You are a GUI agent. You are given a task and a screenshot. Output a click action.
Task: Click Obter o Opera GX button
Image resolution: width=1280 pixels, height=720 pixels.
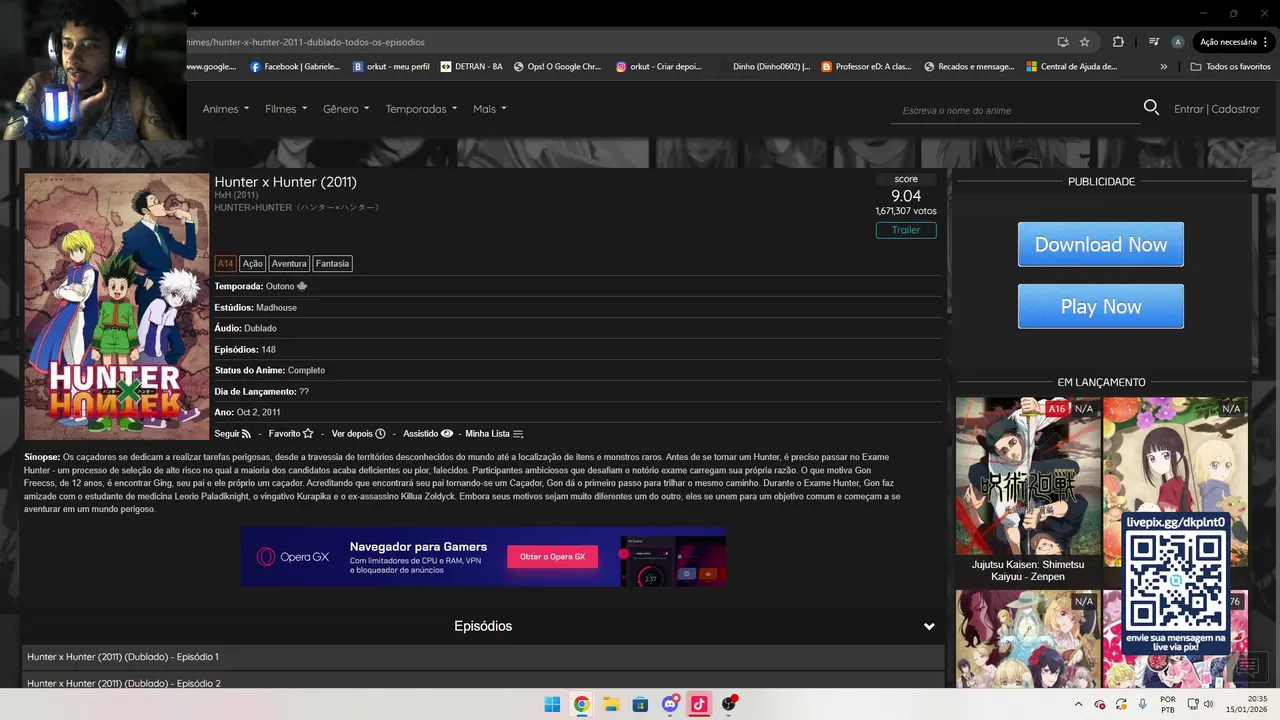[552, 557]
